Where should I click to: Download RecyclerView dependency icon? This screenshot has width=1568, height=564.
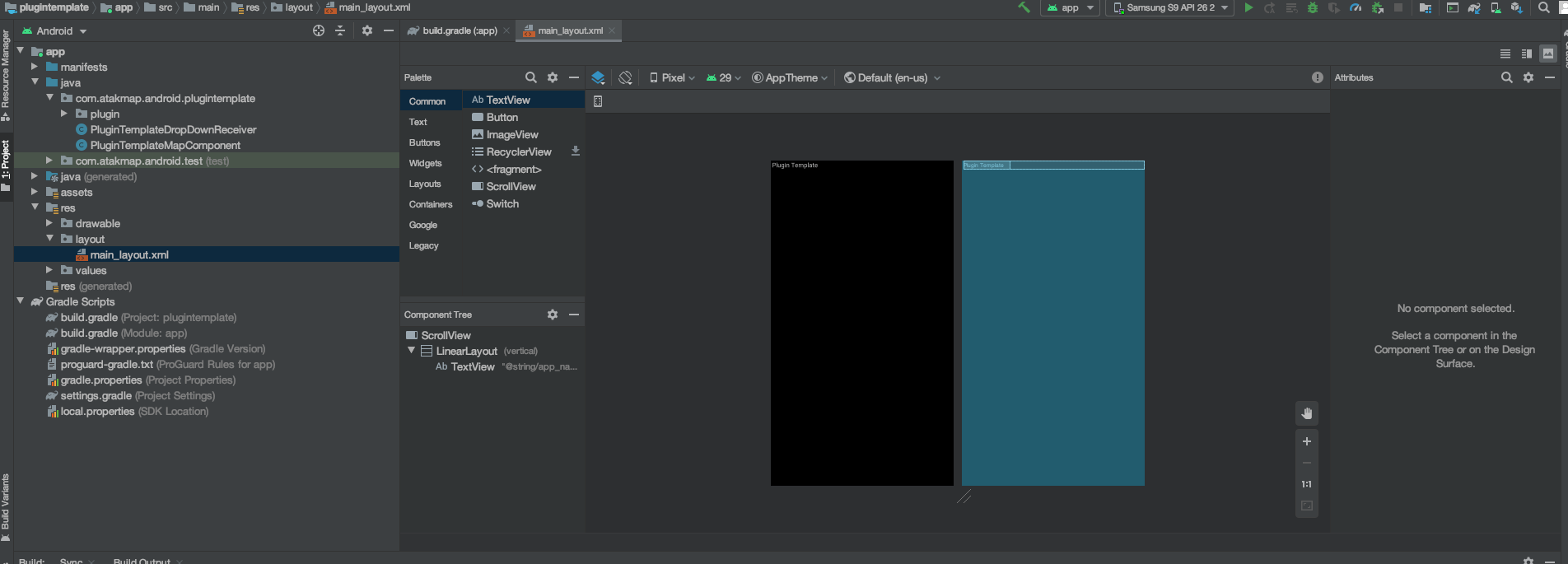576,151
